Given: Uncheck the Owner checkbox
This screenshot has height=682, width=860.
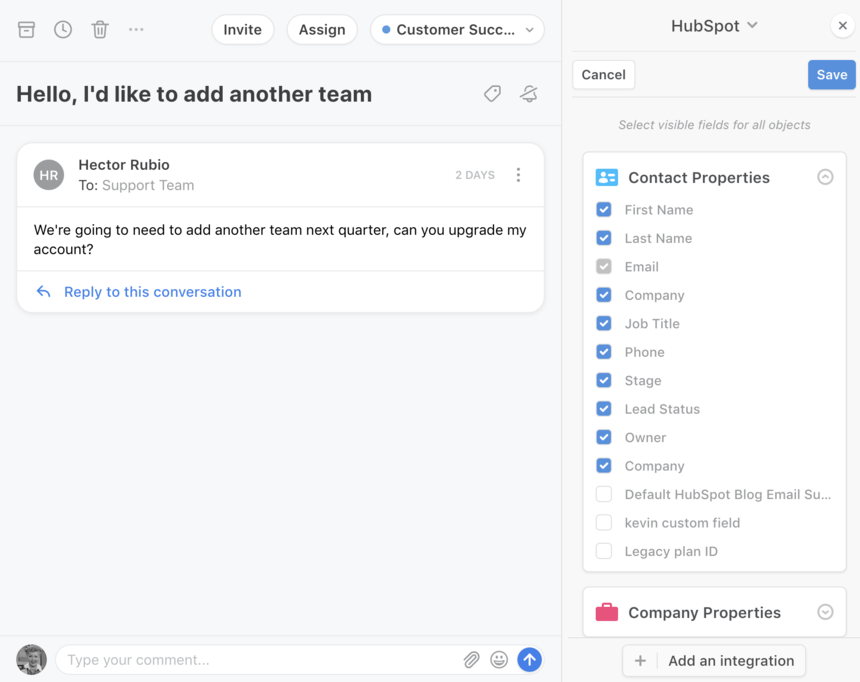Looking at the screenshot, I should (604, 437).
